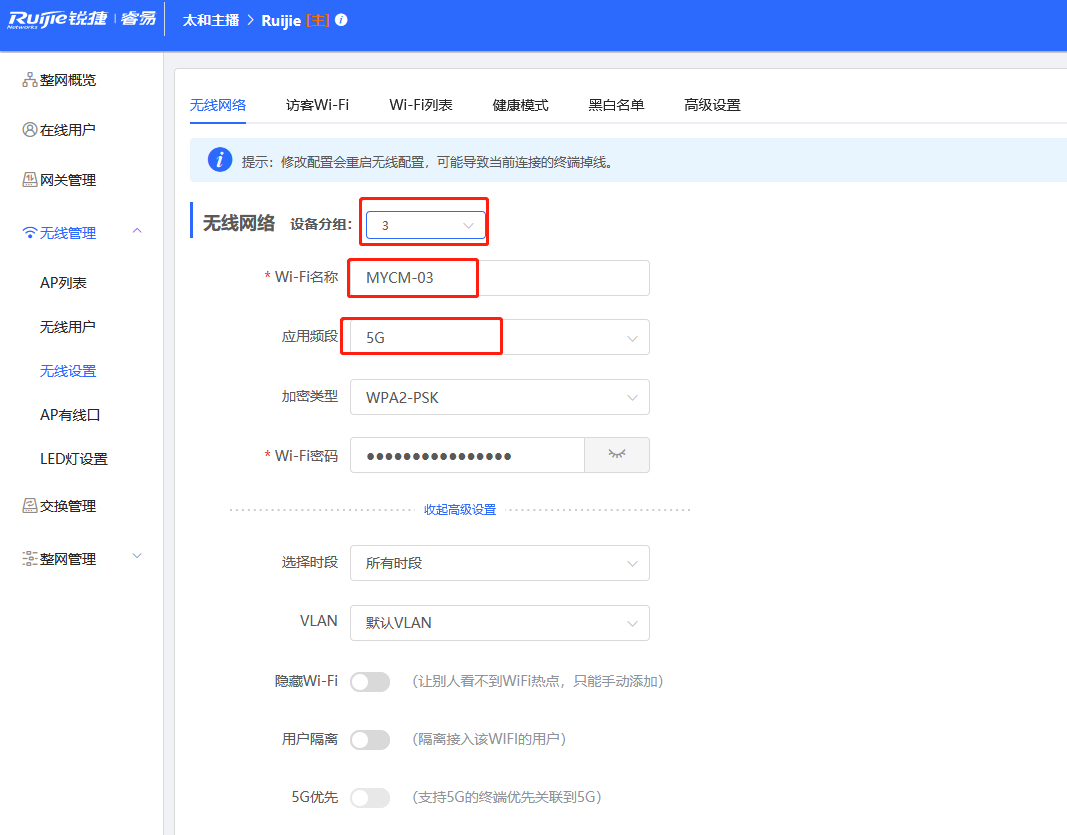Open 网关管理 in the sidebar
The image size is (1067, 835).
coord(68,180)
